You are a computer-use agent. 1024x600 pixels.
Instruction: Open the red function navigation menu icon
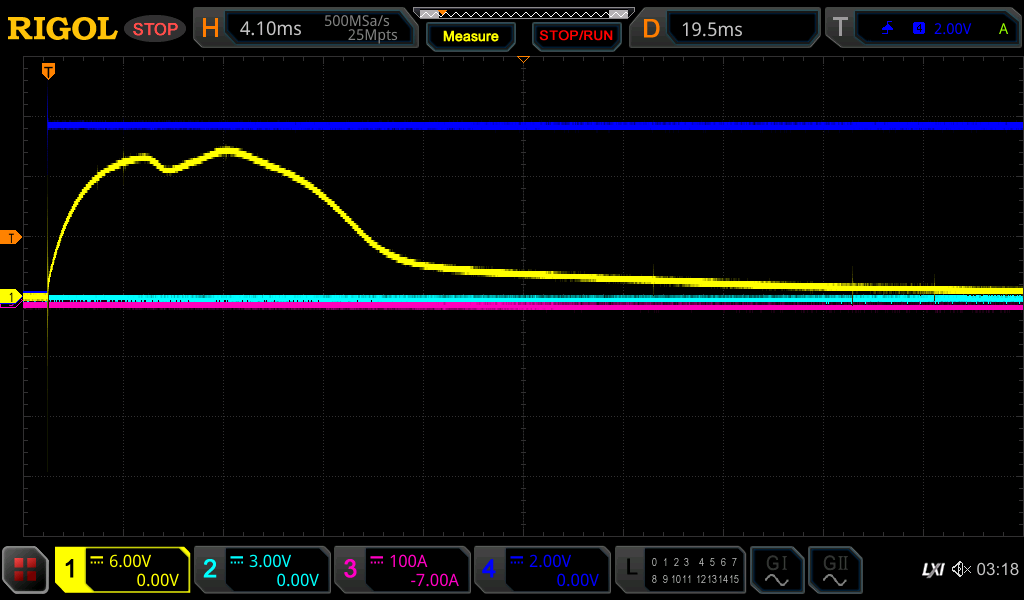click(26, 570)
